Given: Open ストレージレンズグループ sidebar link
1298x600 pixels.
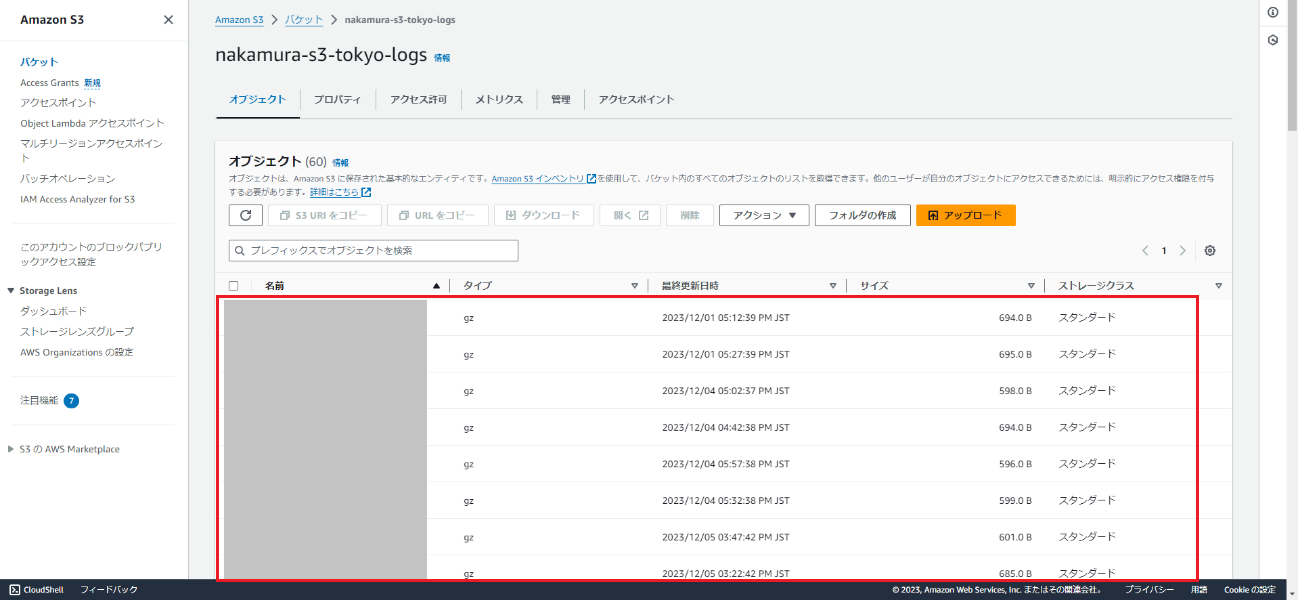Looking at the screenshot, I should point(77,331).
